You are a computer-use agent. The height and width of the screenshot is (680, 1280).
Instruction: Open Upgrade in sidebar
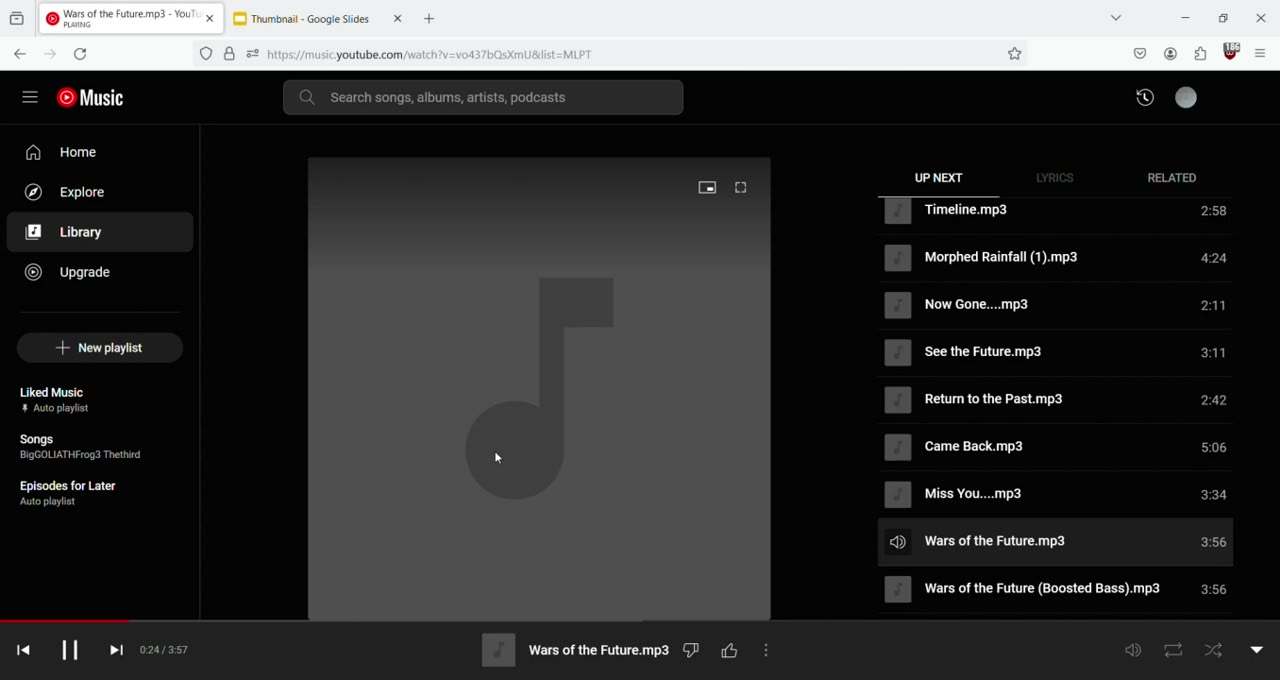(x=100, y=273)
